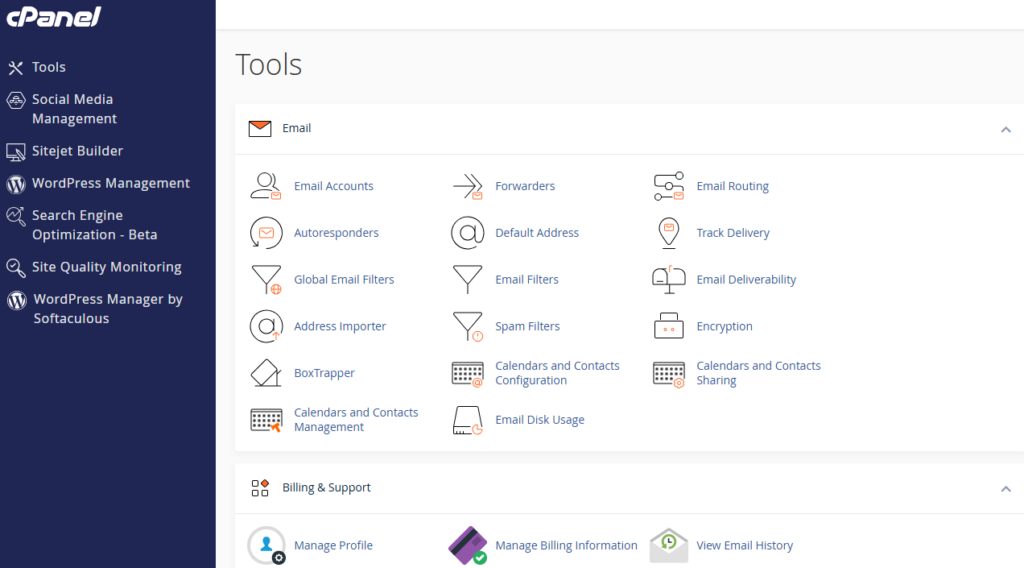Open Tools in the sidebar
The height and width of the screenshot is (568, 1024).
[48, 67]
